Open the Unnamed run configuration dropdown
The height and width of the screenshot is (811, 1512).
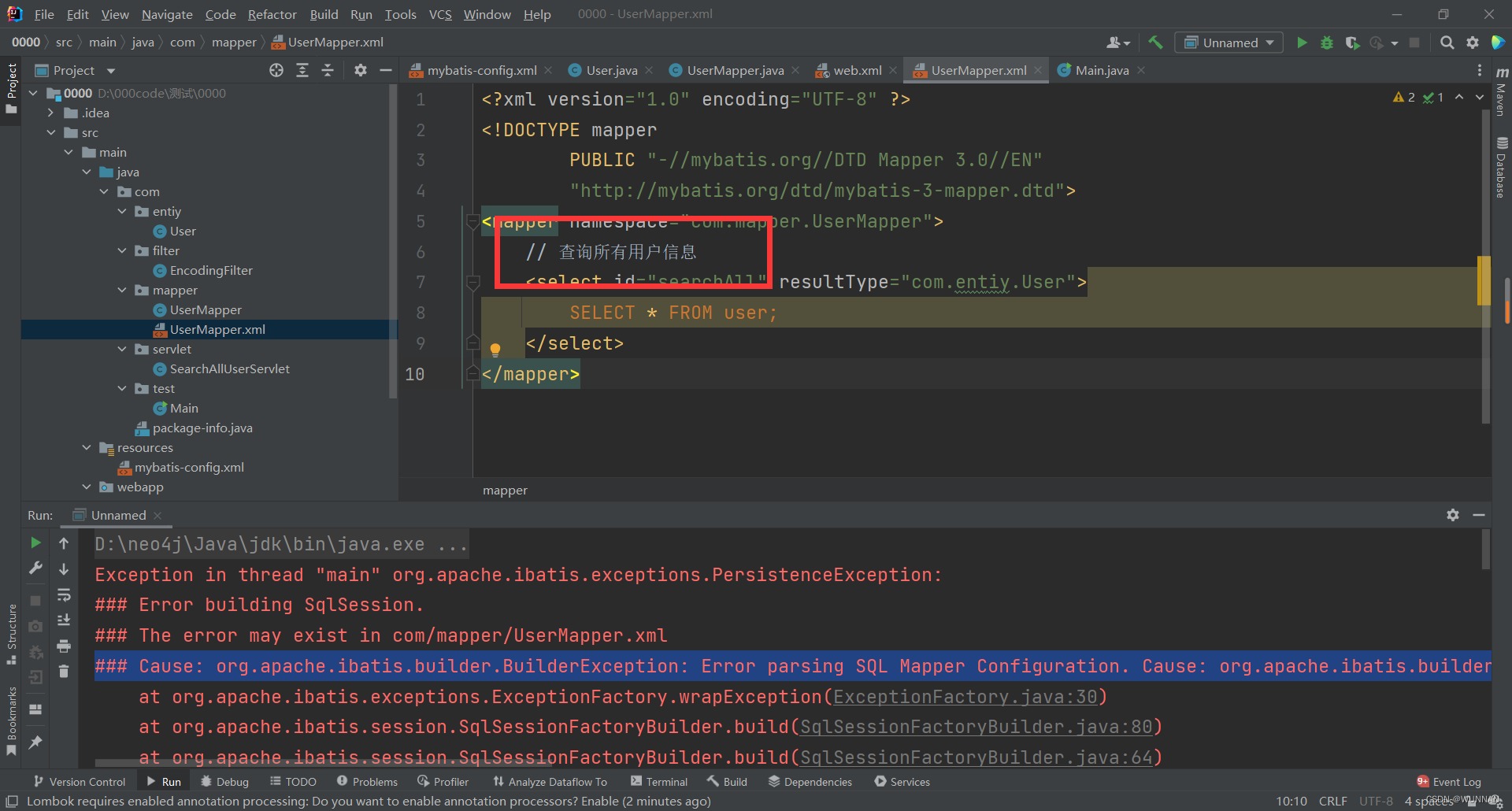1228,43
